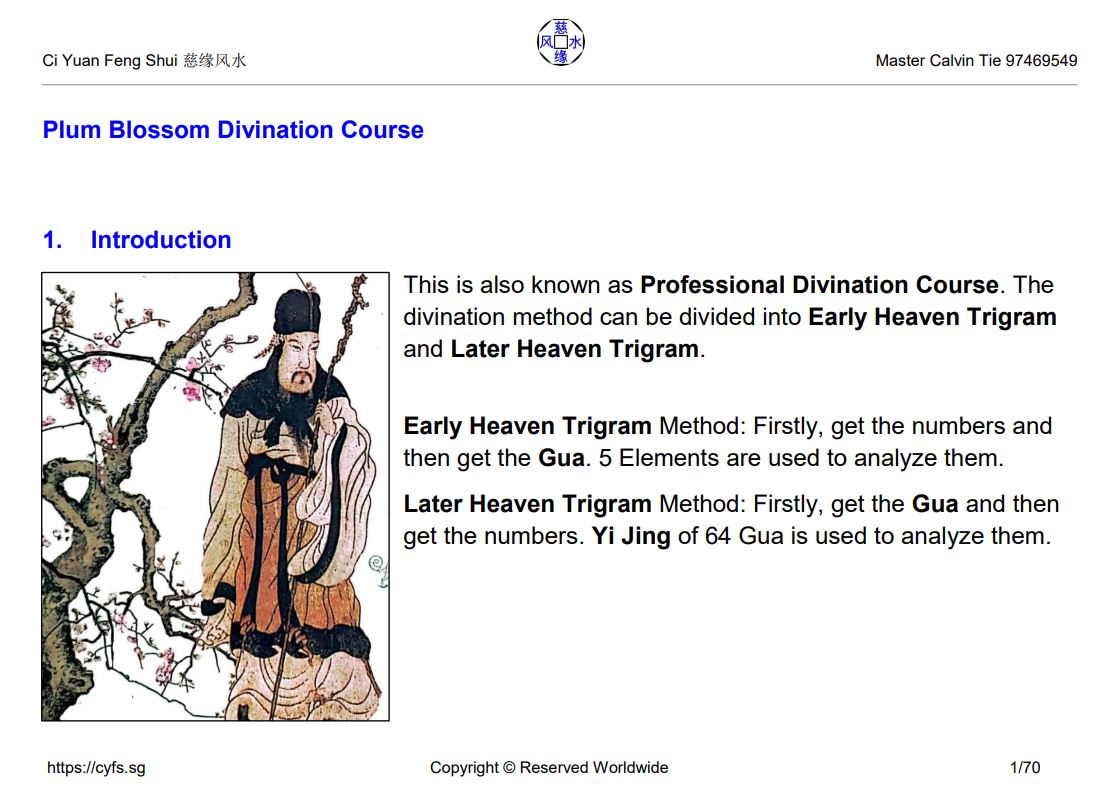
Task: Click Master Calvin Tie 97469549 header text
Action: pos(976,61)
